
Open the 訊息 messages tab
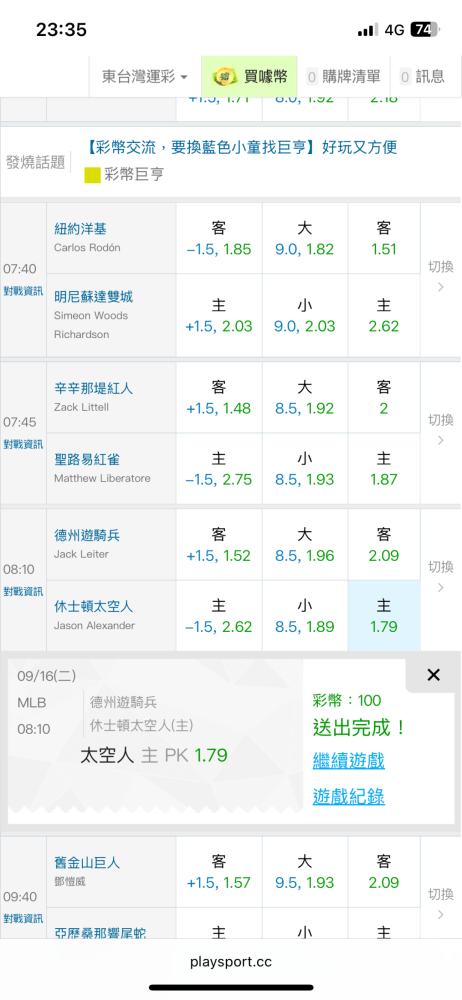(422, 77)
